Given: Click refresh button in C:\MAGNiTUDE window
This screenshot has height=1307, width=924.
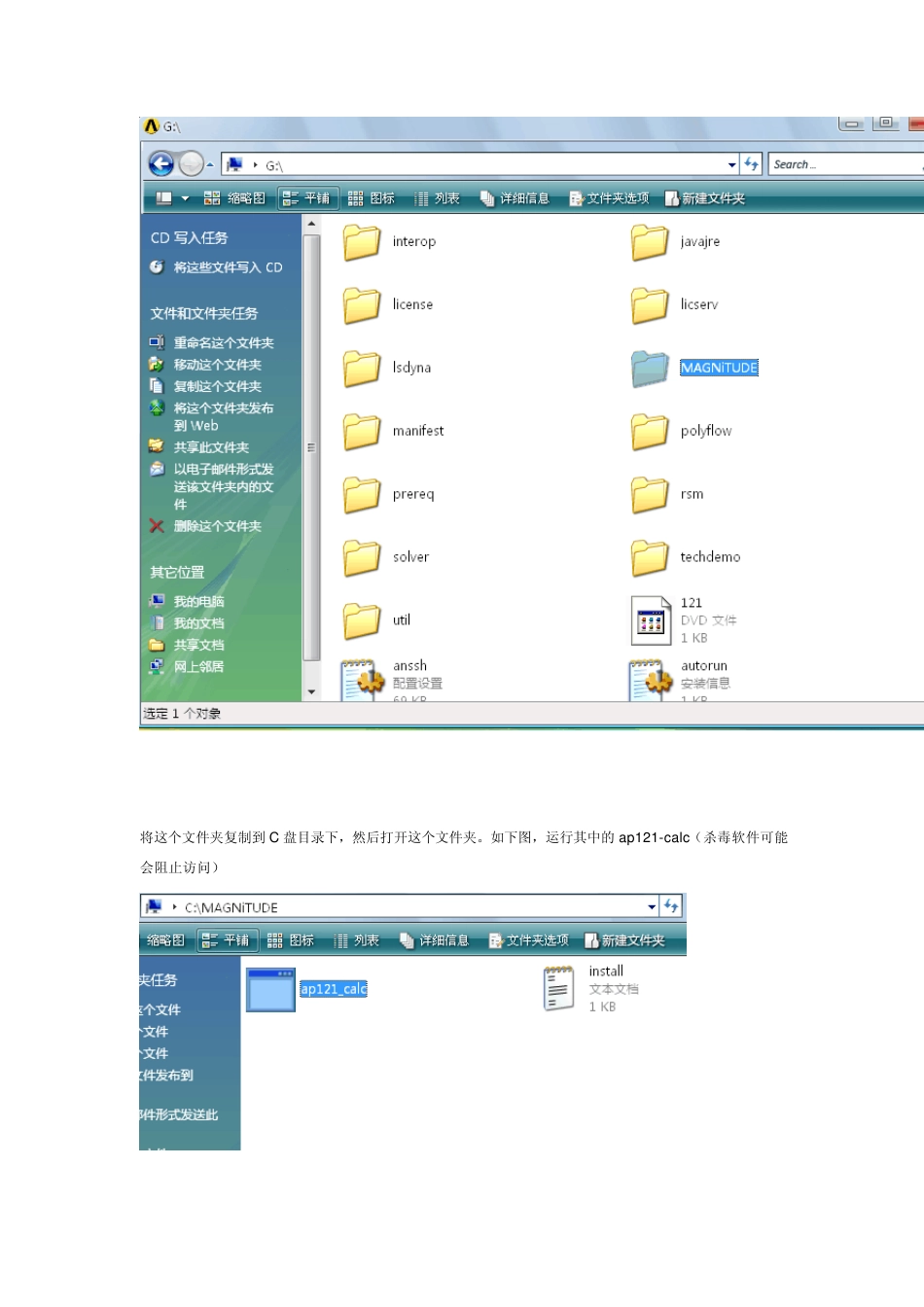Looking at the screenshot, I should [x=671, y=906].
